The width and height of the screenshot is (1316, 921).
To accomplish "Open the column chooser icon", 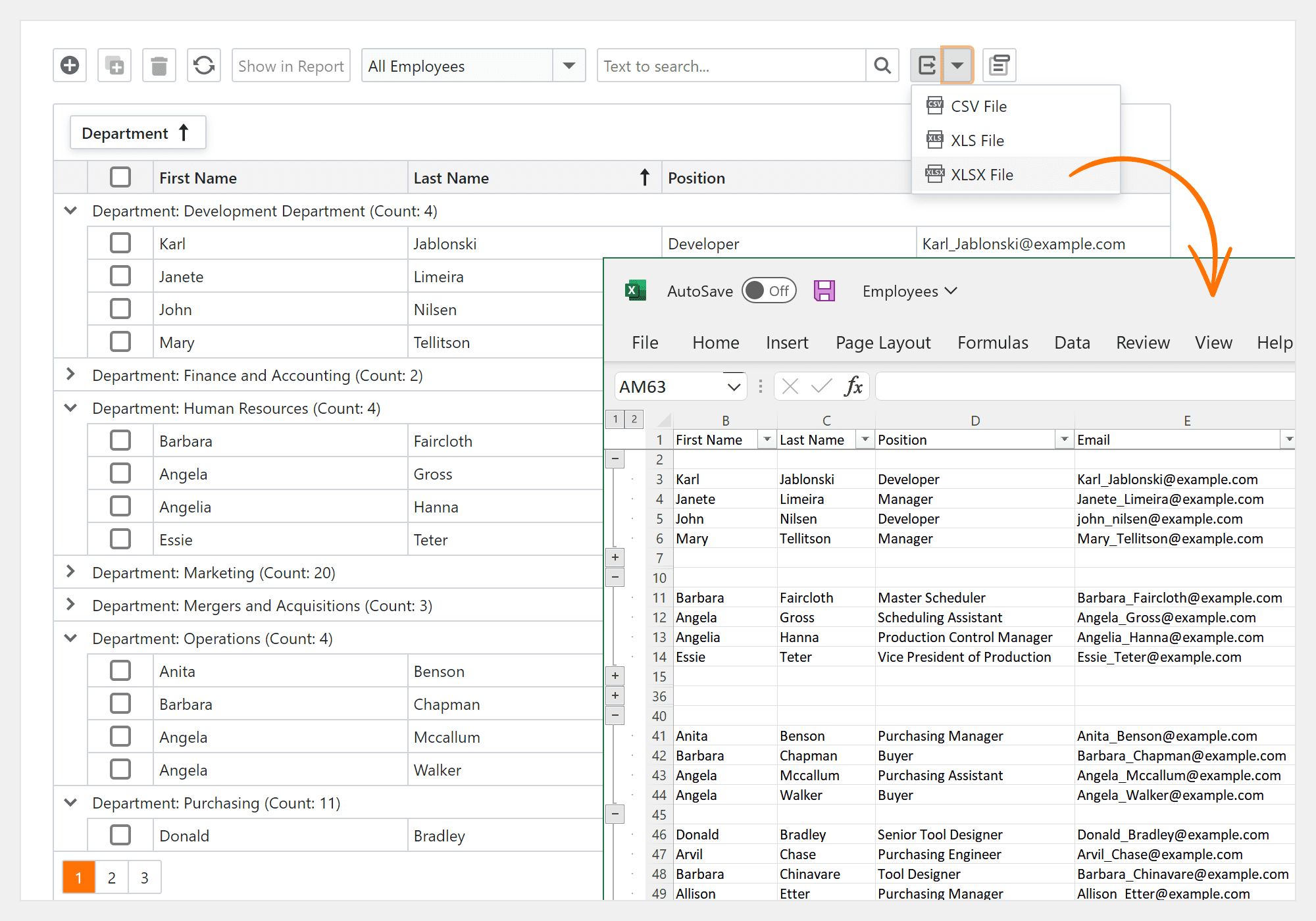I will pos(999,65).
